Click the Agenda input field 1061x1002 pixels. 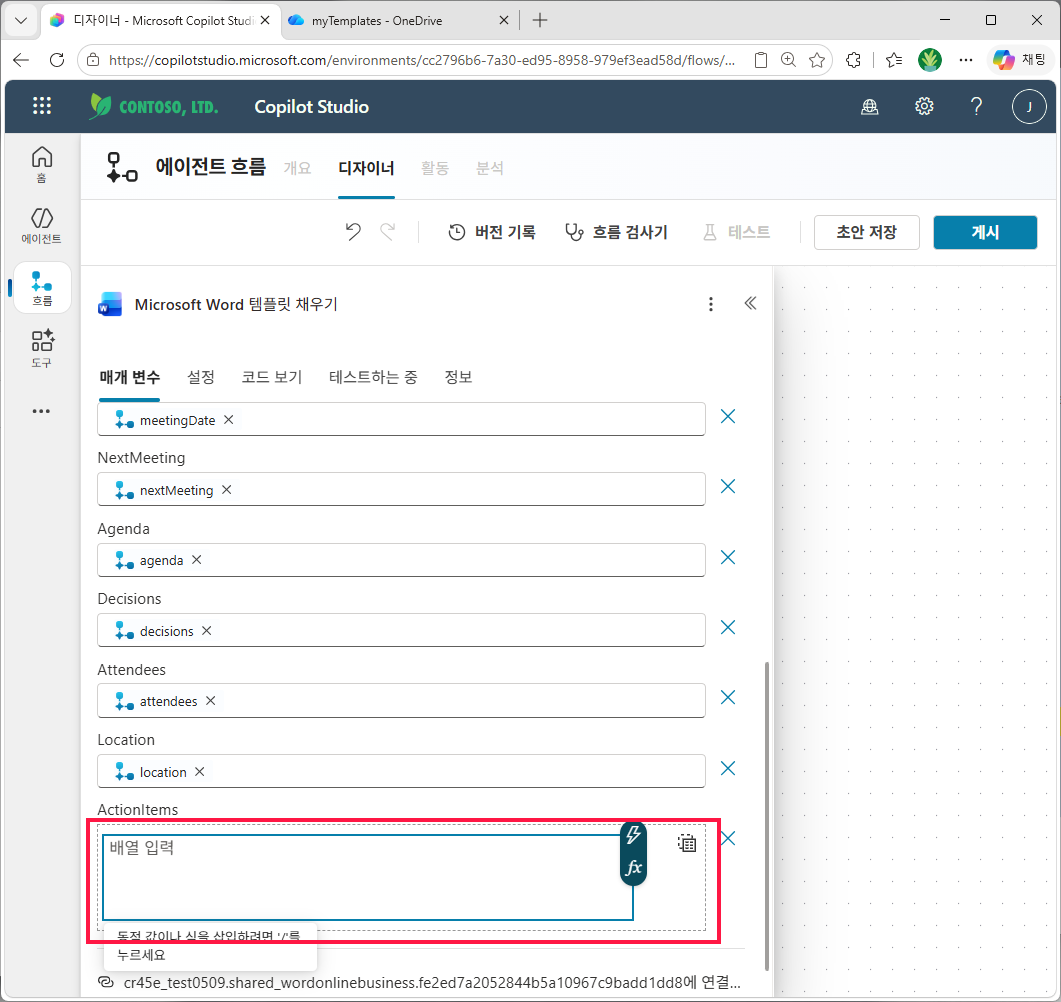click(x=401, y=560)
